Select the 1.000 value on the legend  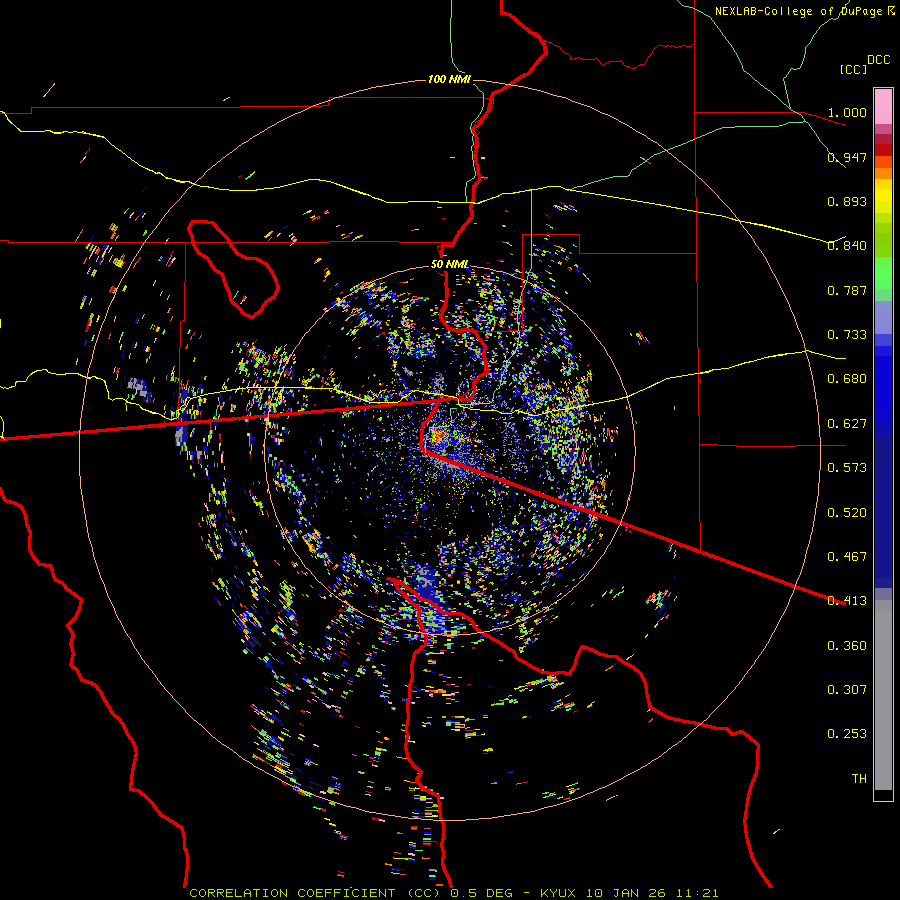[x=847, y=112]
